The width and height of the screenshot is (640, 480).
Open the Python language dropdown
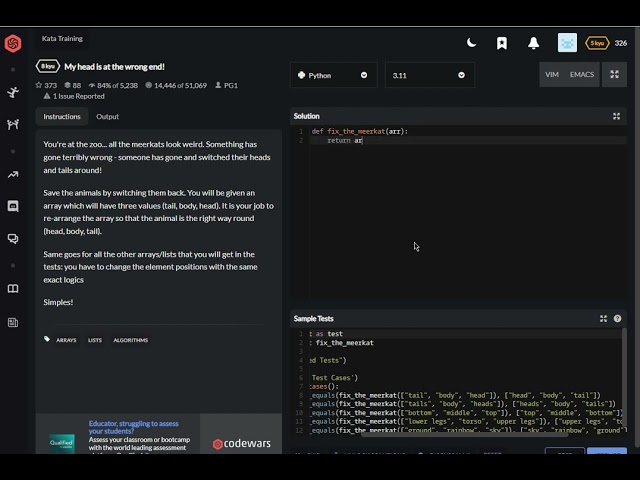(333, 75)
